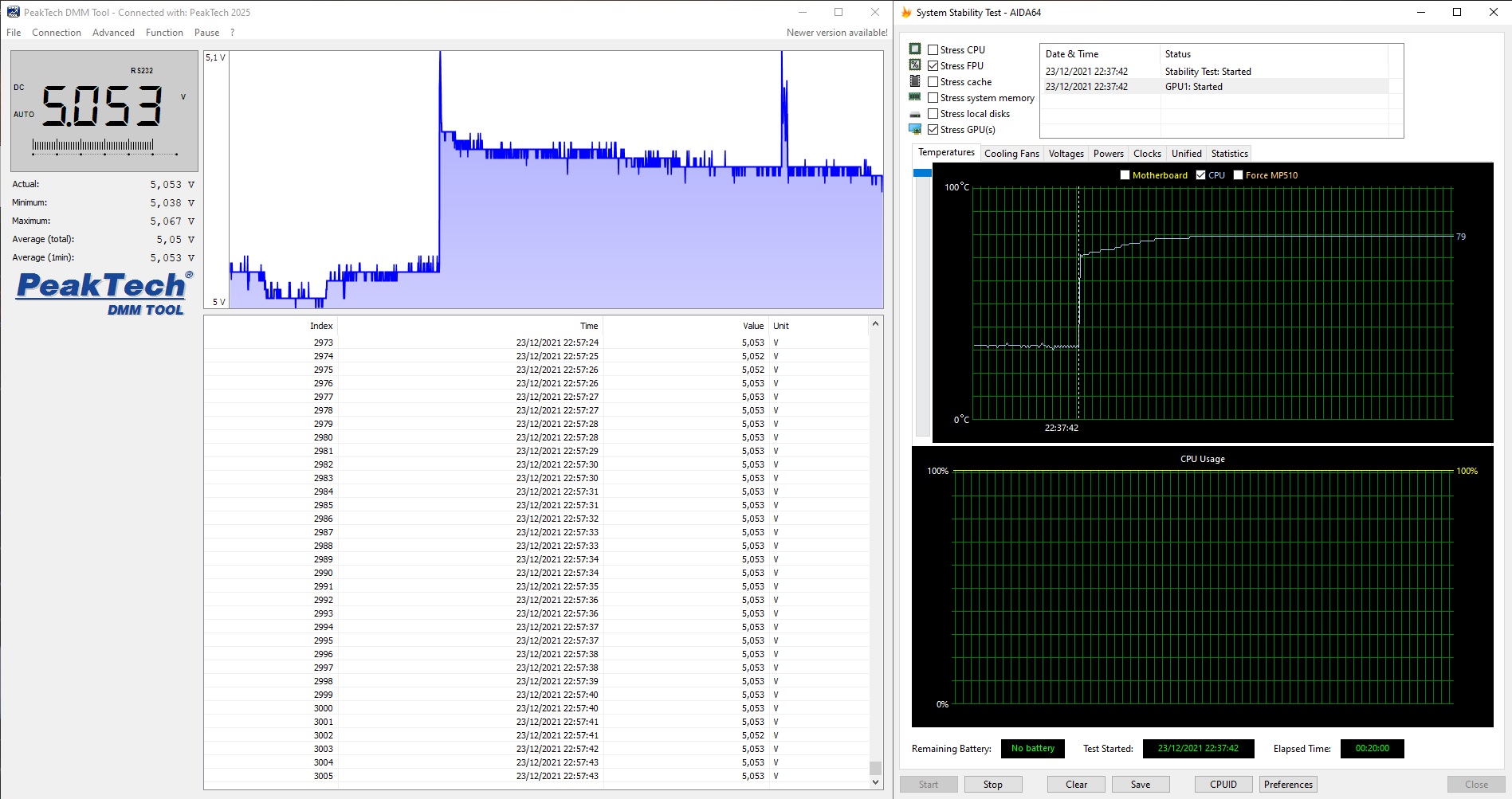Click the Newer version available link
Screen dimensions: 1512x799
coord(836,33)
